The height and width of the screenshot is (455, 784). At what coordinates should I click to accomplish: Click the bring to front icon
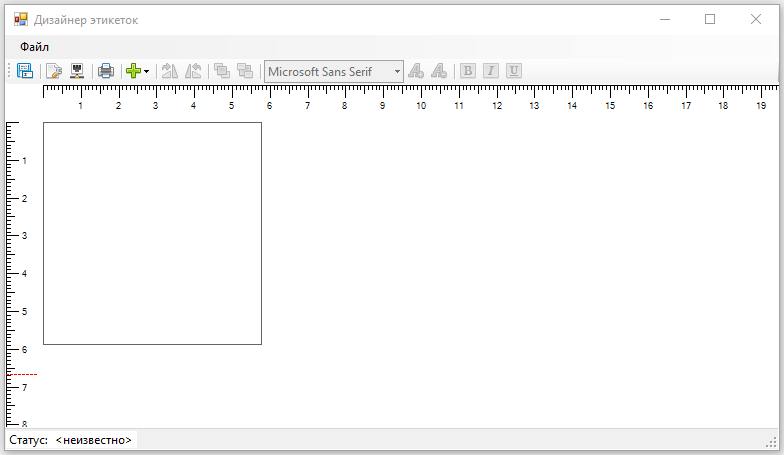coord(221,71)
